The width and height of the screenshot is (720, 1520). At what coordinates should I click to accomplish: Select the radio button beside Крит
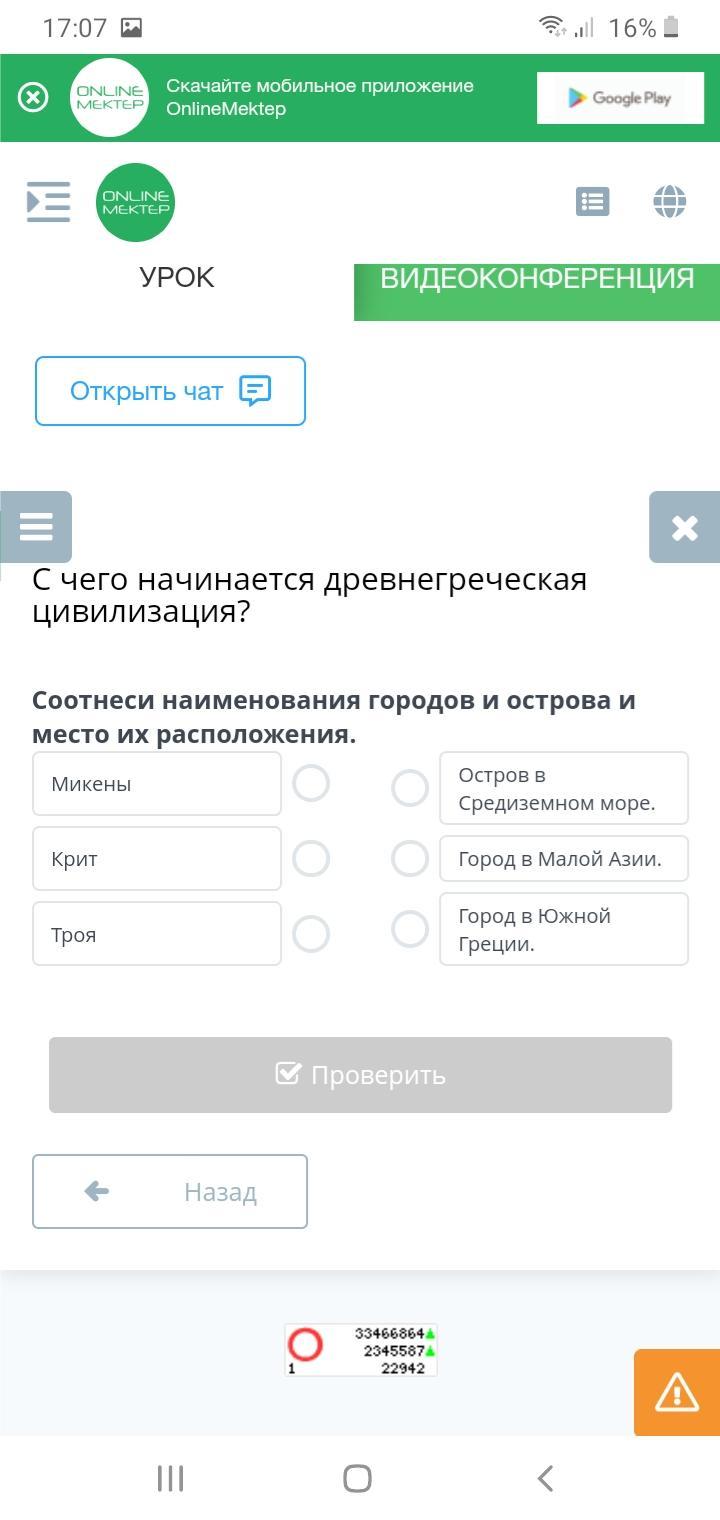tap(311, 858)
